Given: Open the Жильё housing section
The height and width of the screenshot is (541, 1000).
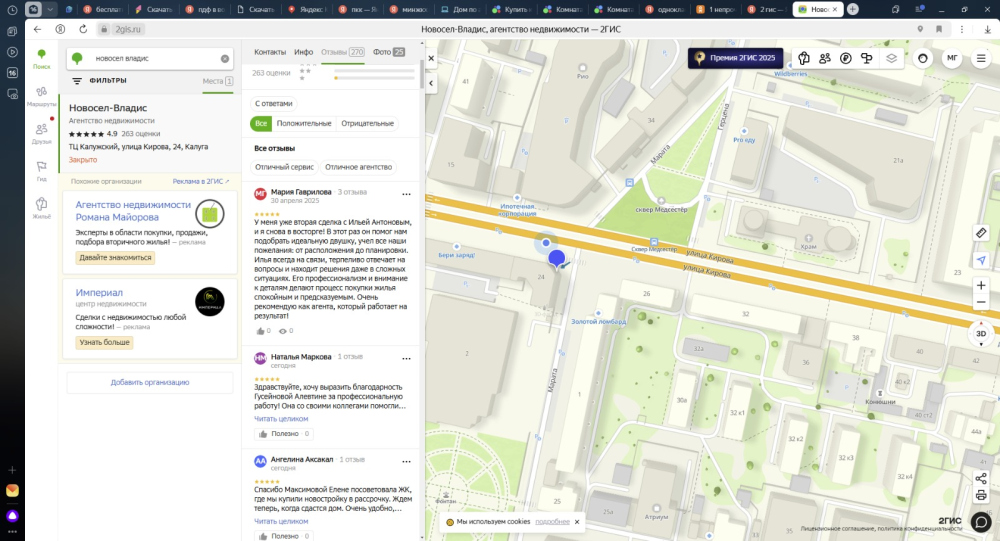Looking at the screenshot, I should pos(41,208).
